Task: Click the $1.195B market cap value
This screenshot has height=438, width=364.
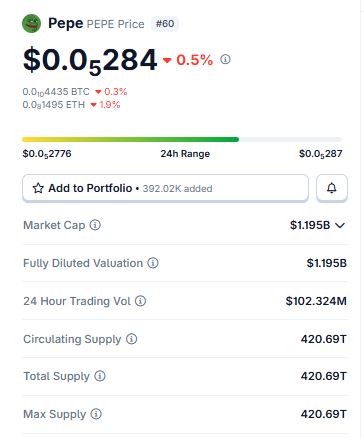Action: (310, 225)
